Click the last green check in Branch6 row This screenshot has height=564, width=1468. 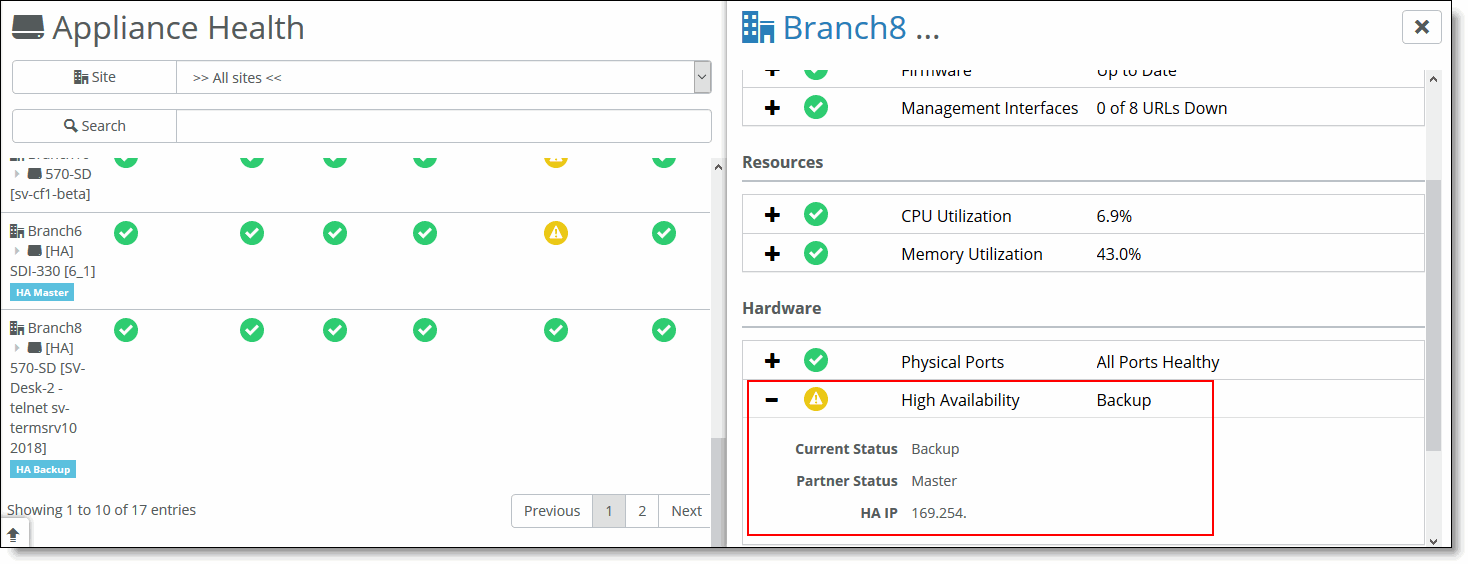664,233
